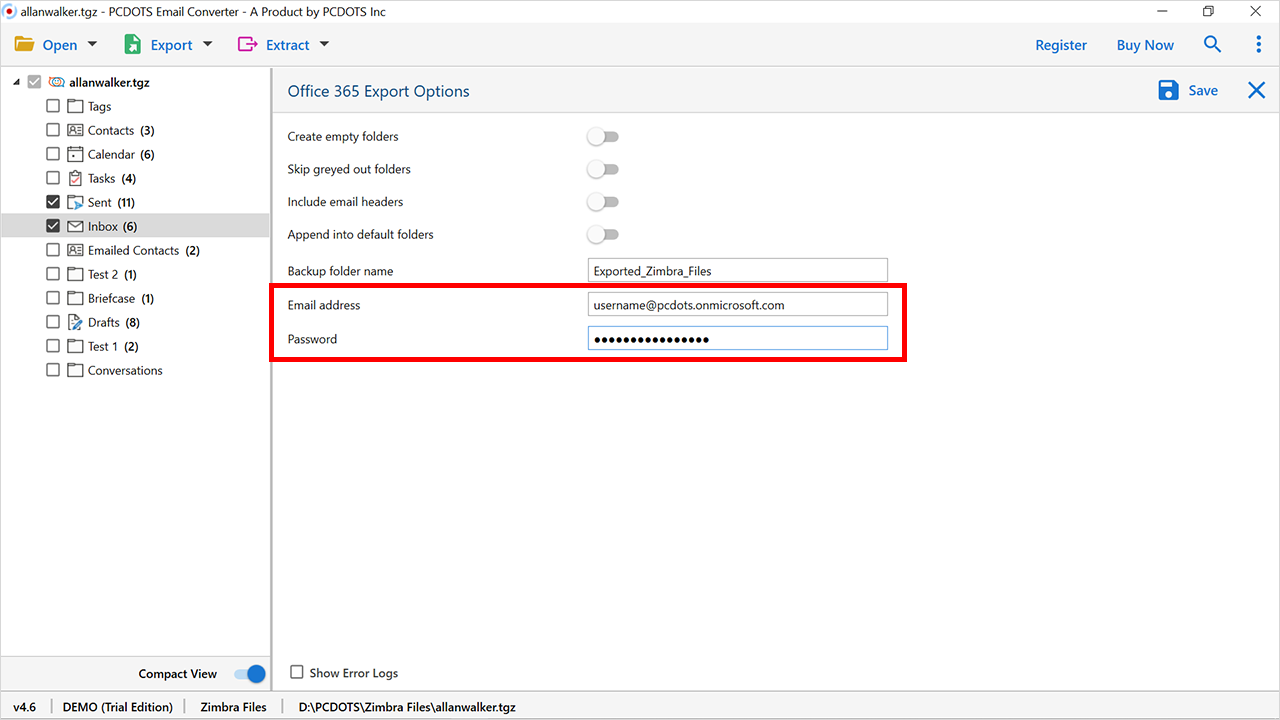Click the PCDOTS app icon in title bar

click(10, 11)
